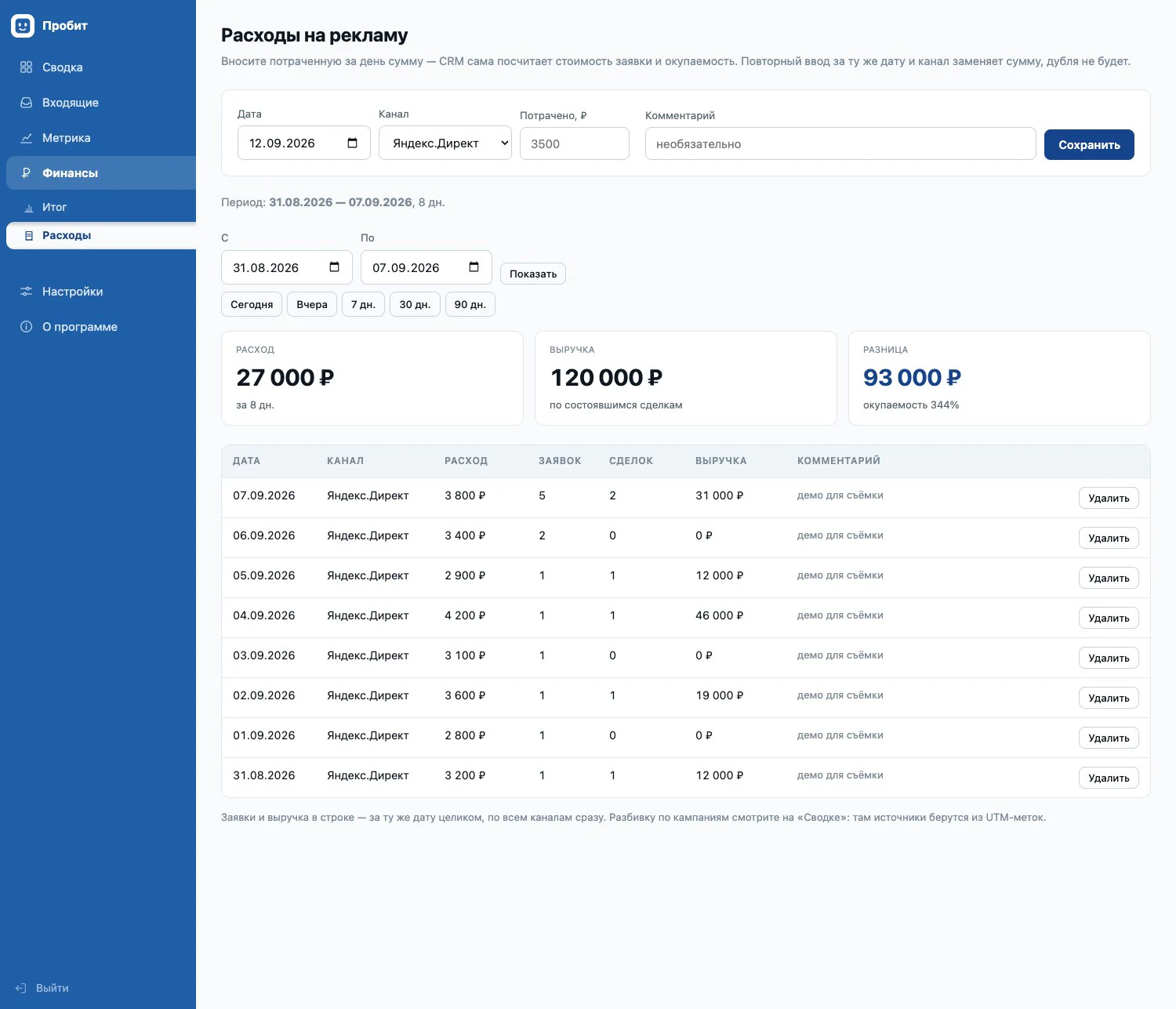This screenshot has width=1176, height=1009.
Task: Click the Комментарий text field
Action: coord(840,143)
